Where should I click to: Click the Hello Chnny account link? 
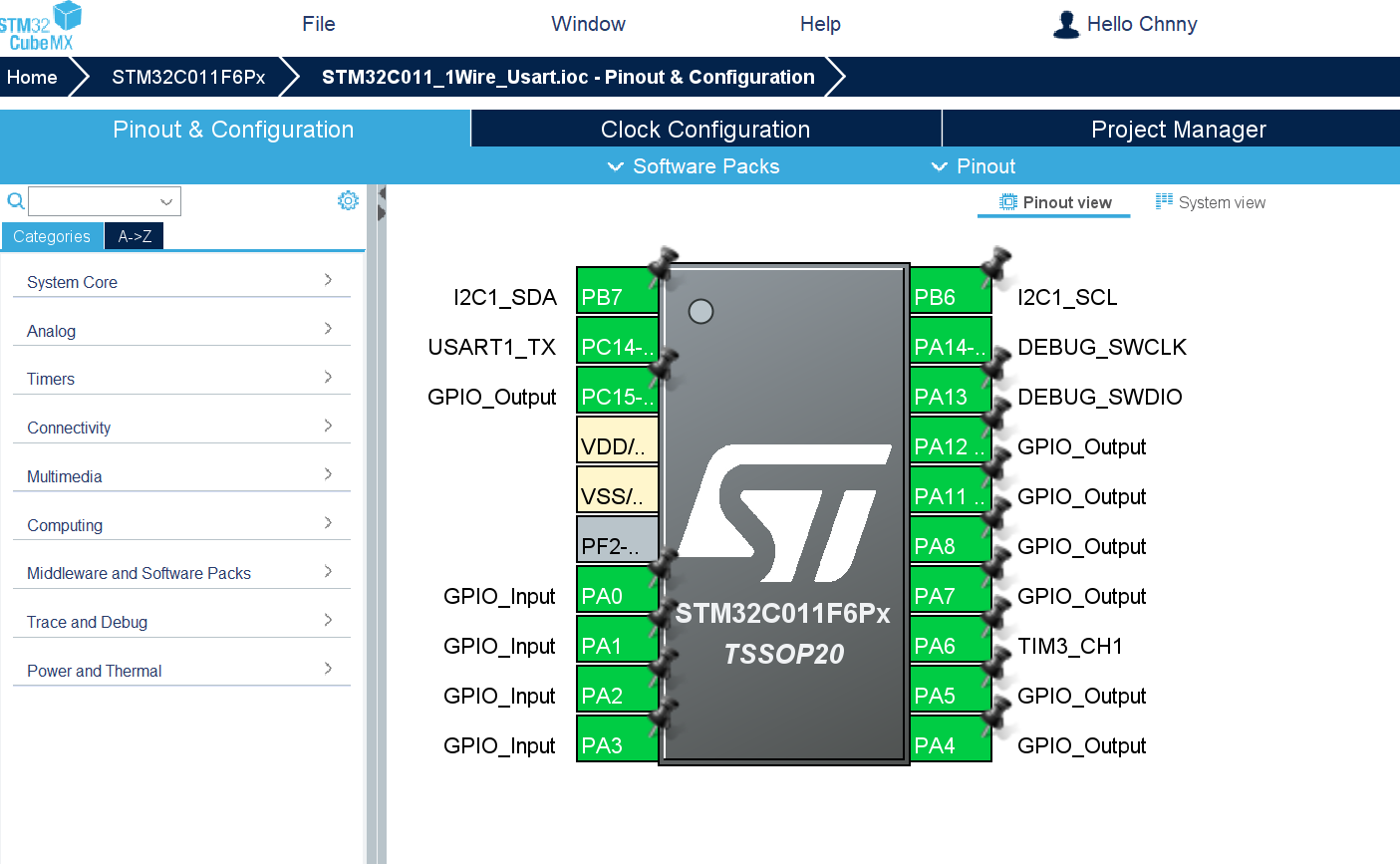(1142, 24)
